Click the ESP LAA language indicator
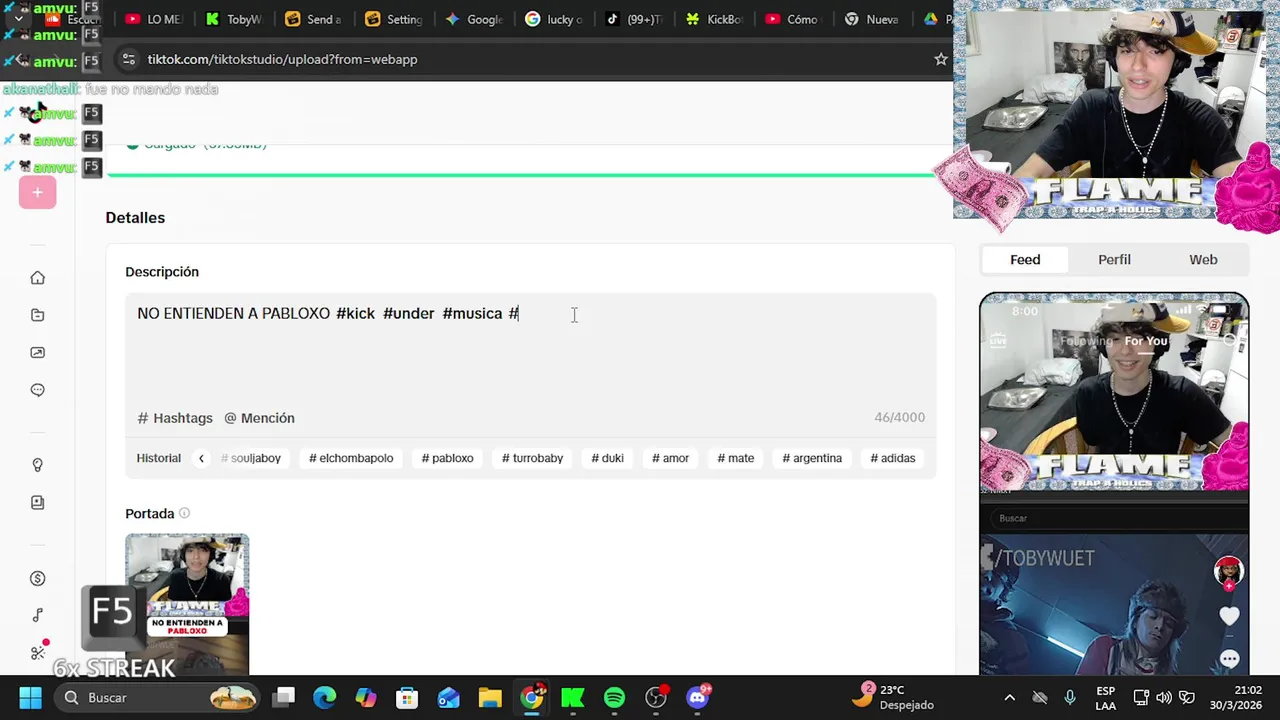The image size is (1280, 720). 1105,697
